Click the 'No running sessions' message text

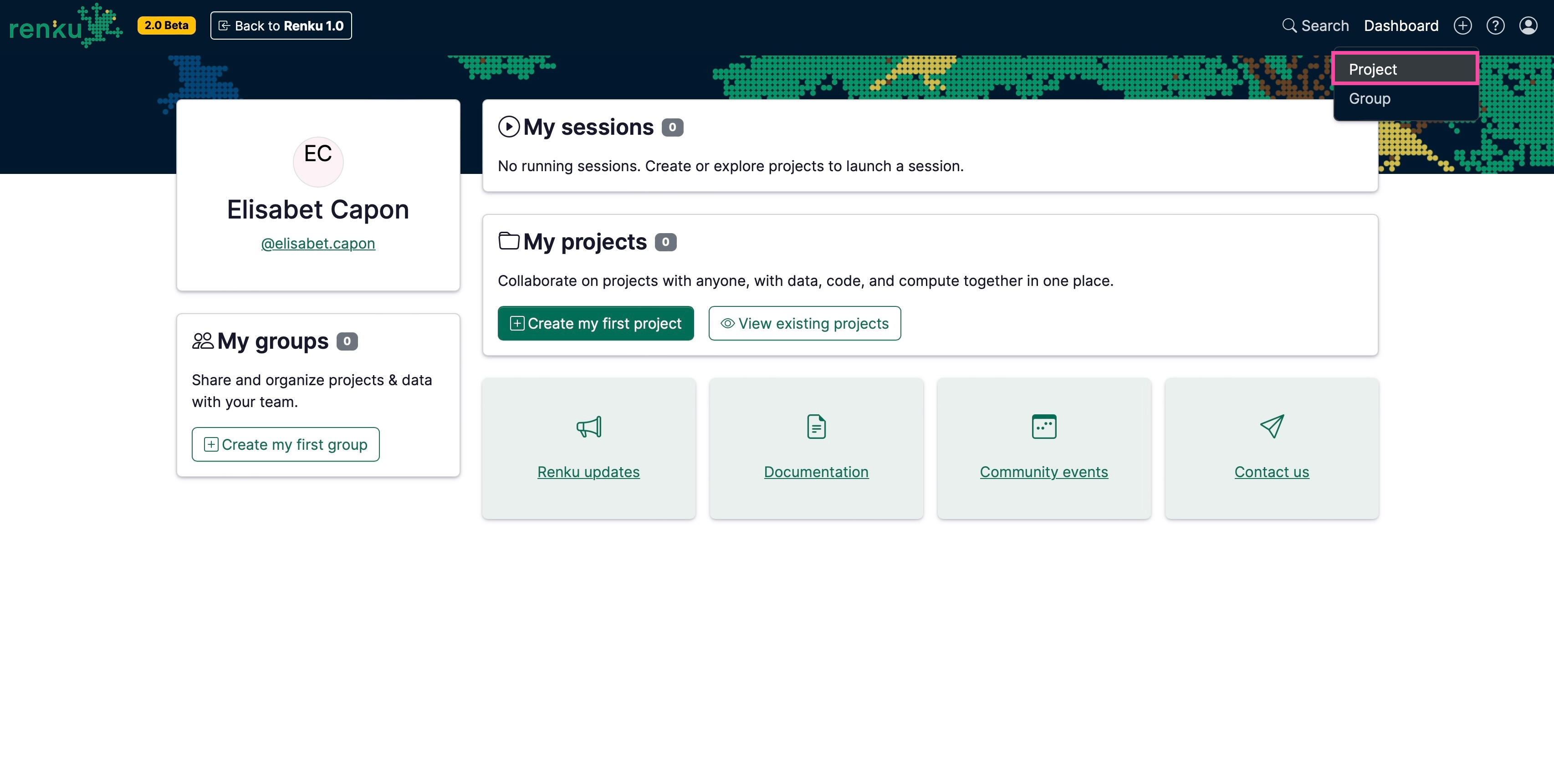(x=731, y=166)
